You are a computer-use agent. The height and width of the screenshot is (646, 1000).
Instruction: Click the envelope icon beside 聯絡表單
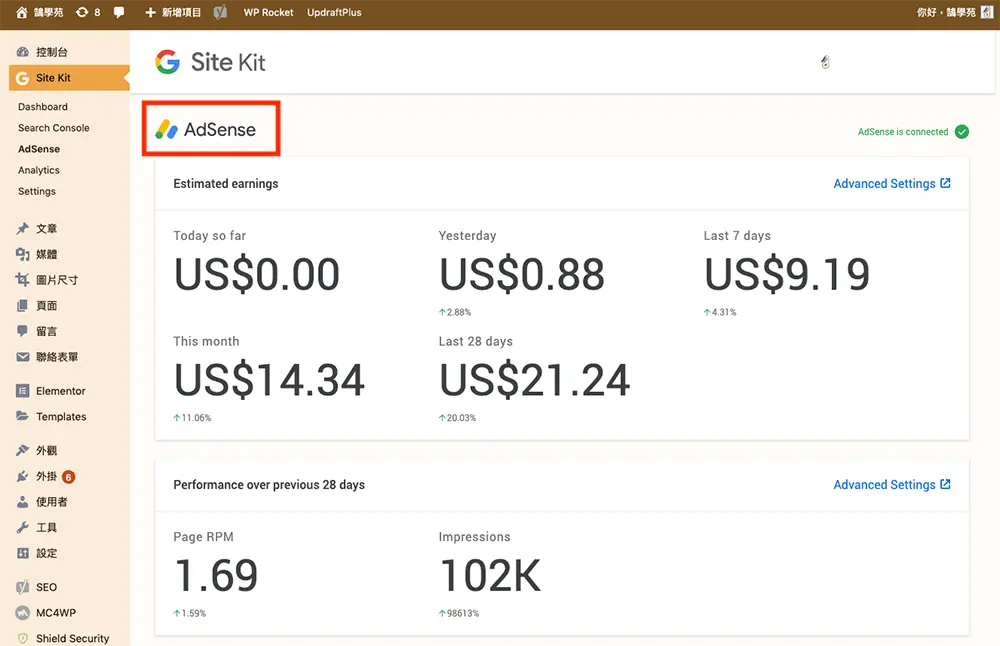click(x=22, y=356)
